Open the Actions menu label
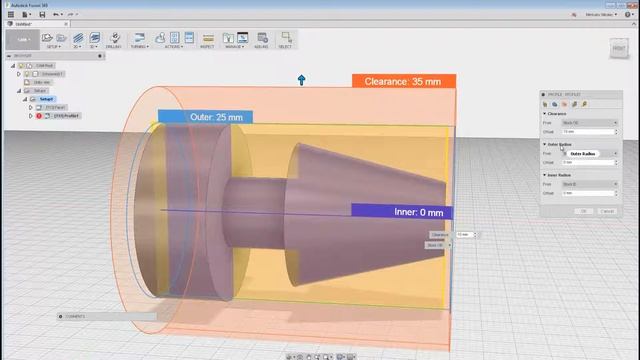Screen dimensions: 640x360 click(x=174, y=47)
